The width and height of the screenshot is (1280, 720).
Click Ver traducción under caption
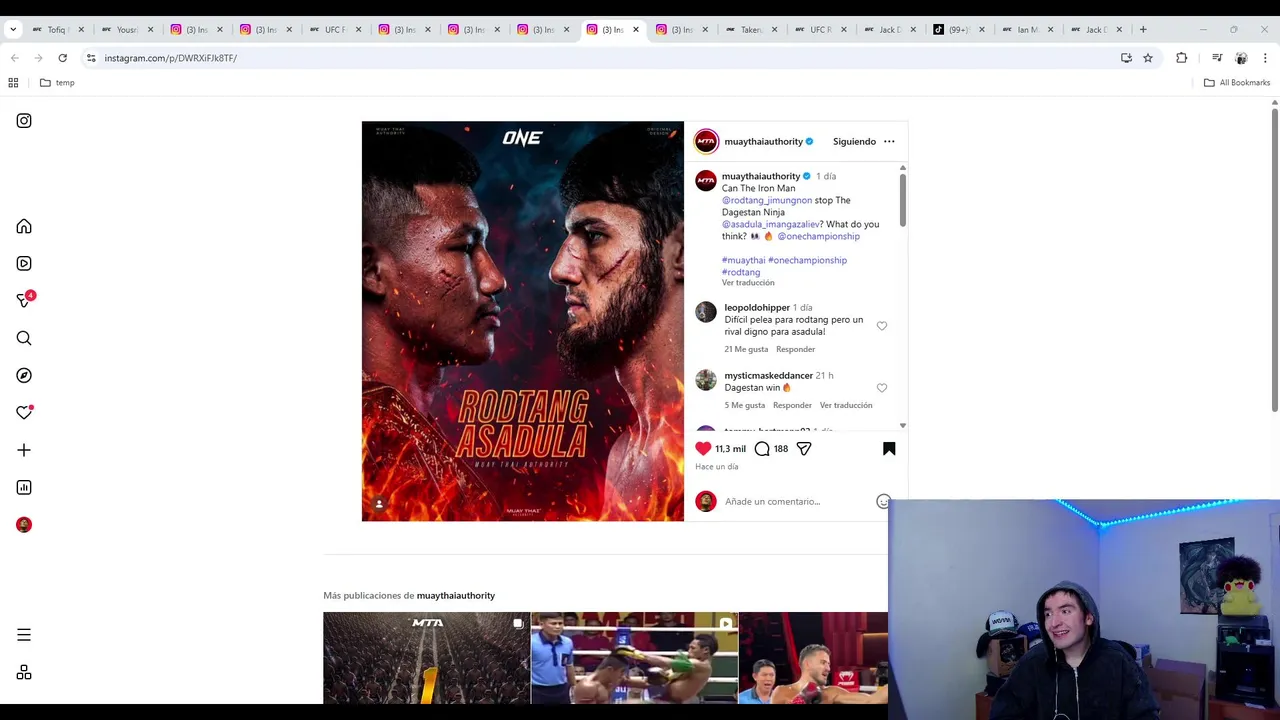[x=748, y=283]
